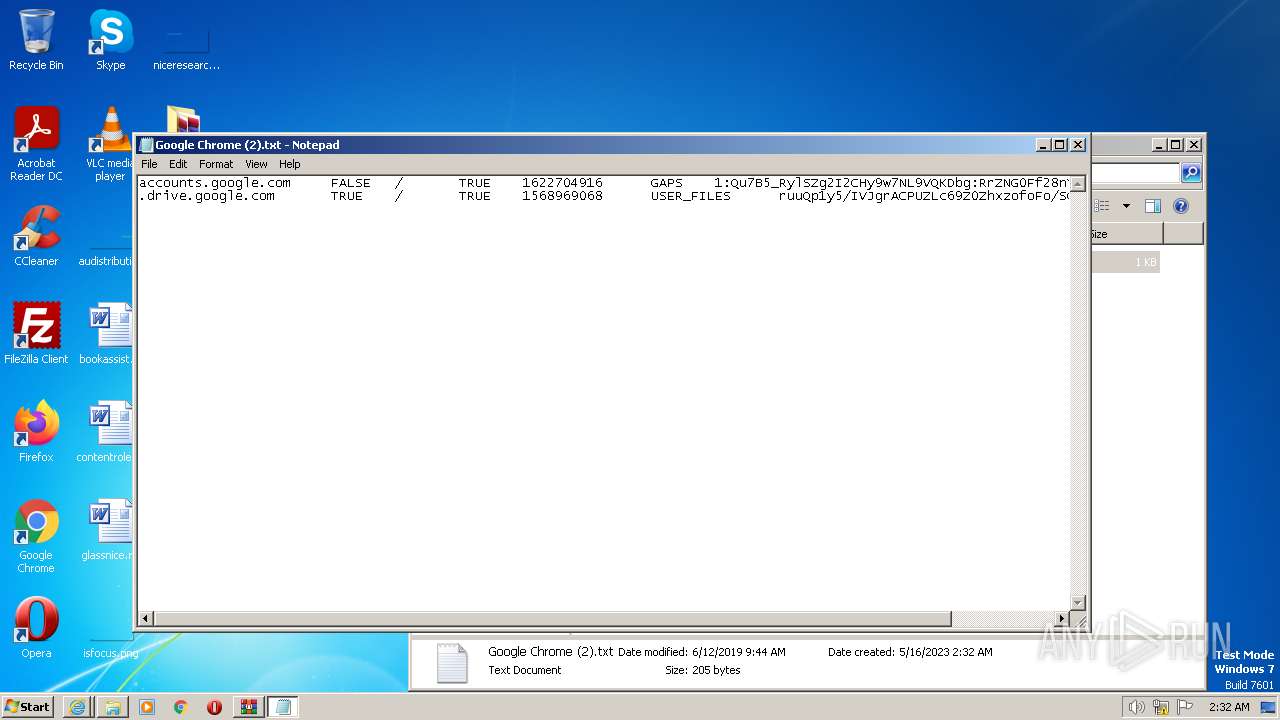Click the .drive.google.com text line
The image size is (1280, 720).
click(604, 196)
